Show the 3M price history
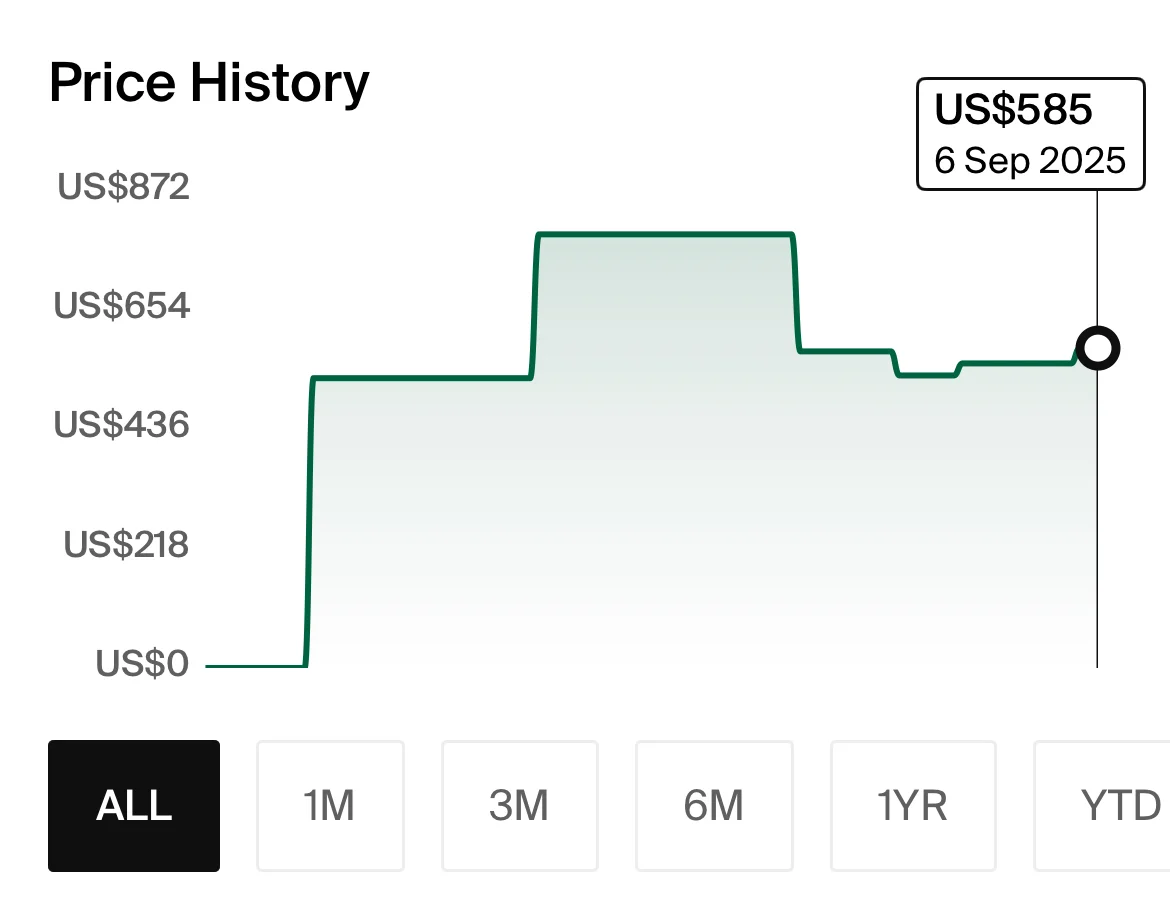This screenshot has width=1170, height=901. tap(519, 806)
